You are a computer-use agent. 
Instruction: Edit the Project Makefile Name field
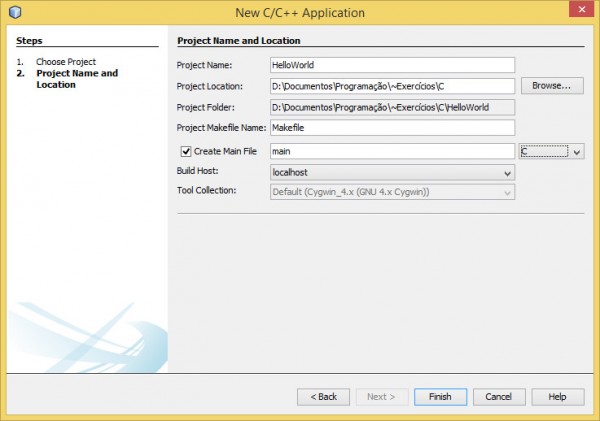point(392,128)
